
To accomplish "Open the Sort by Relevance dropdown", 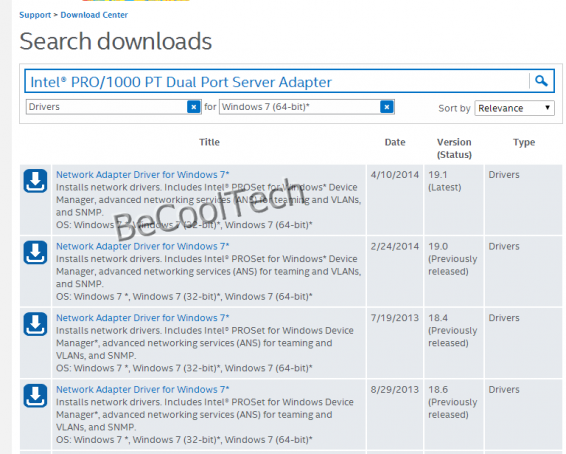I will tap(514, 108).
